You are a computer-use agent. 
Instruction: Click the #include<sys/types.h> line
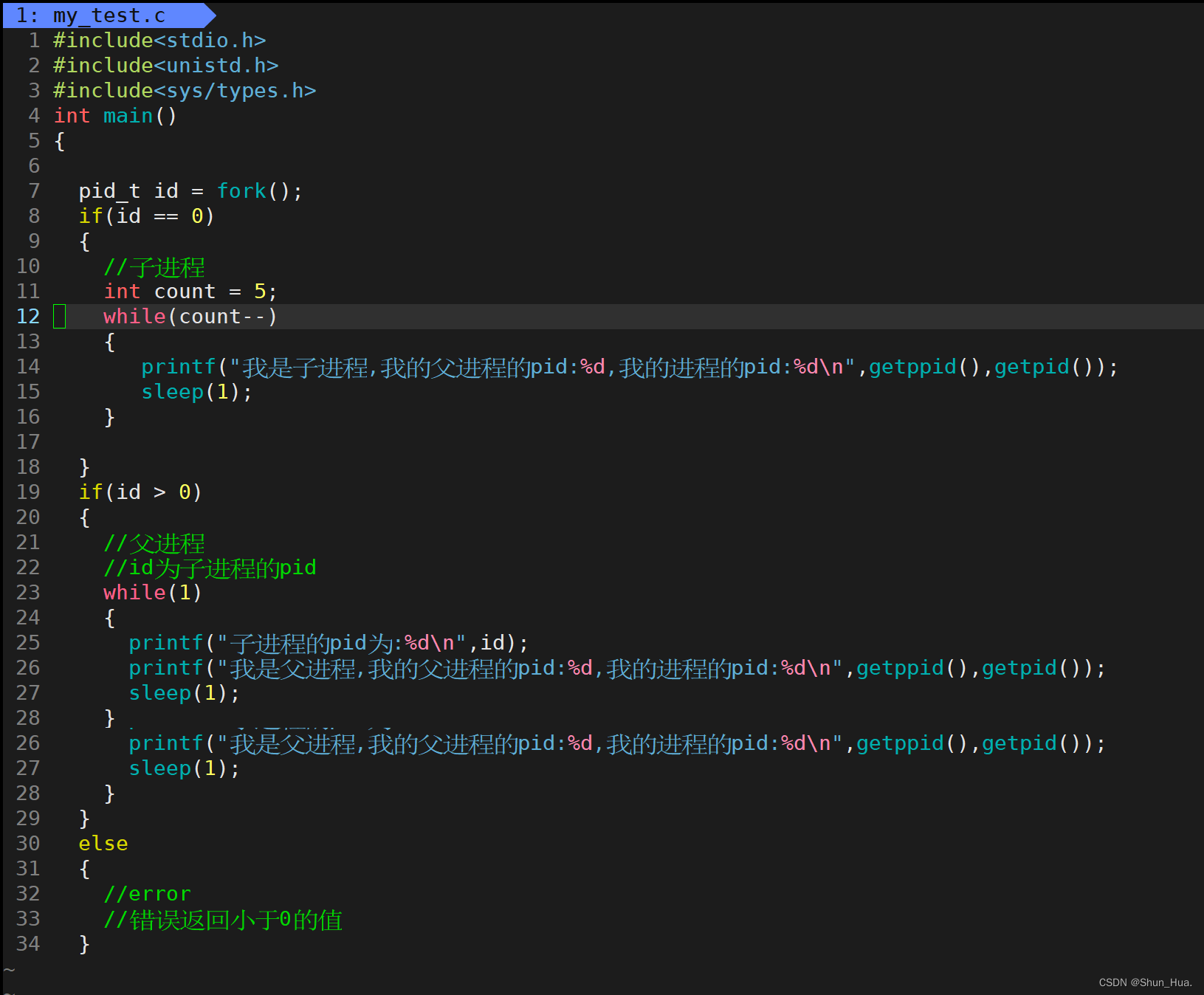click(185, 91)
